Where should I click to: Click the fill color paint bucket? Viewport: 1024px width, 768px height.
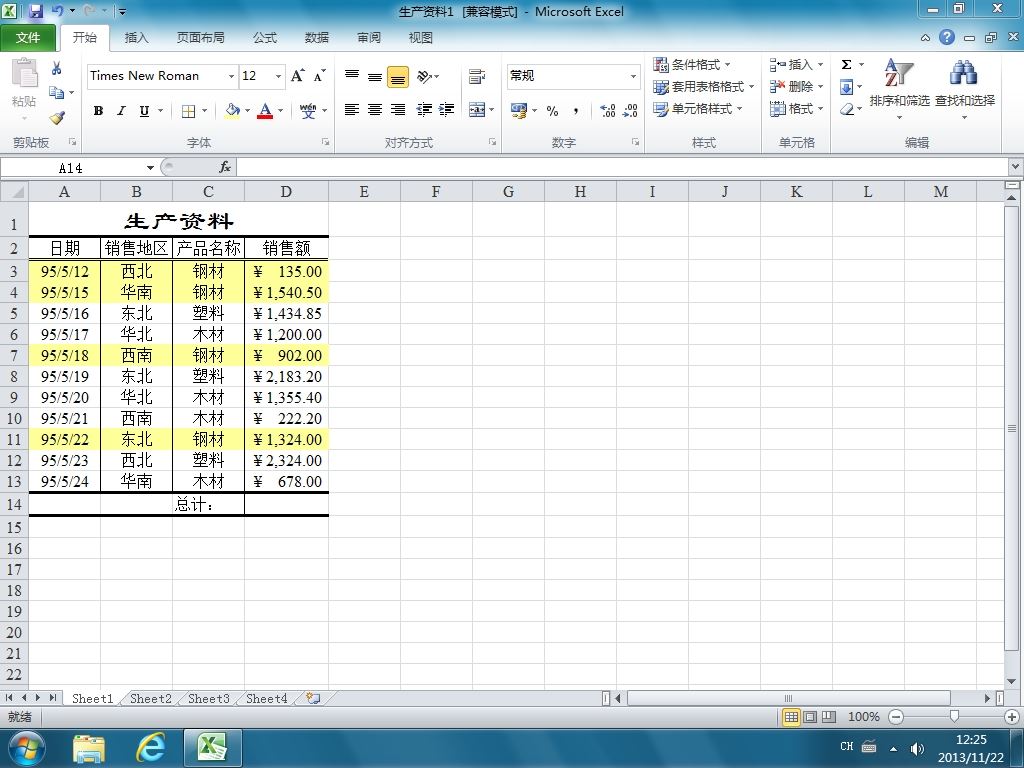coord(232,111)
